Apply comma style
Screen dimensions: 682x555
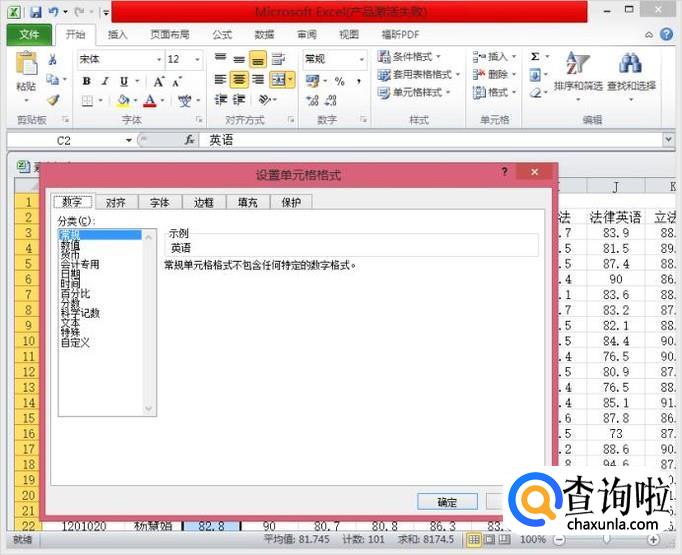359,81
